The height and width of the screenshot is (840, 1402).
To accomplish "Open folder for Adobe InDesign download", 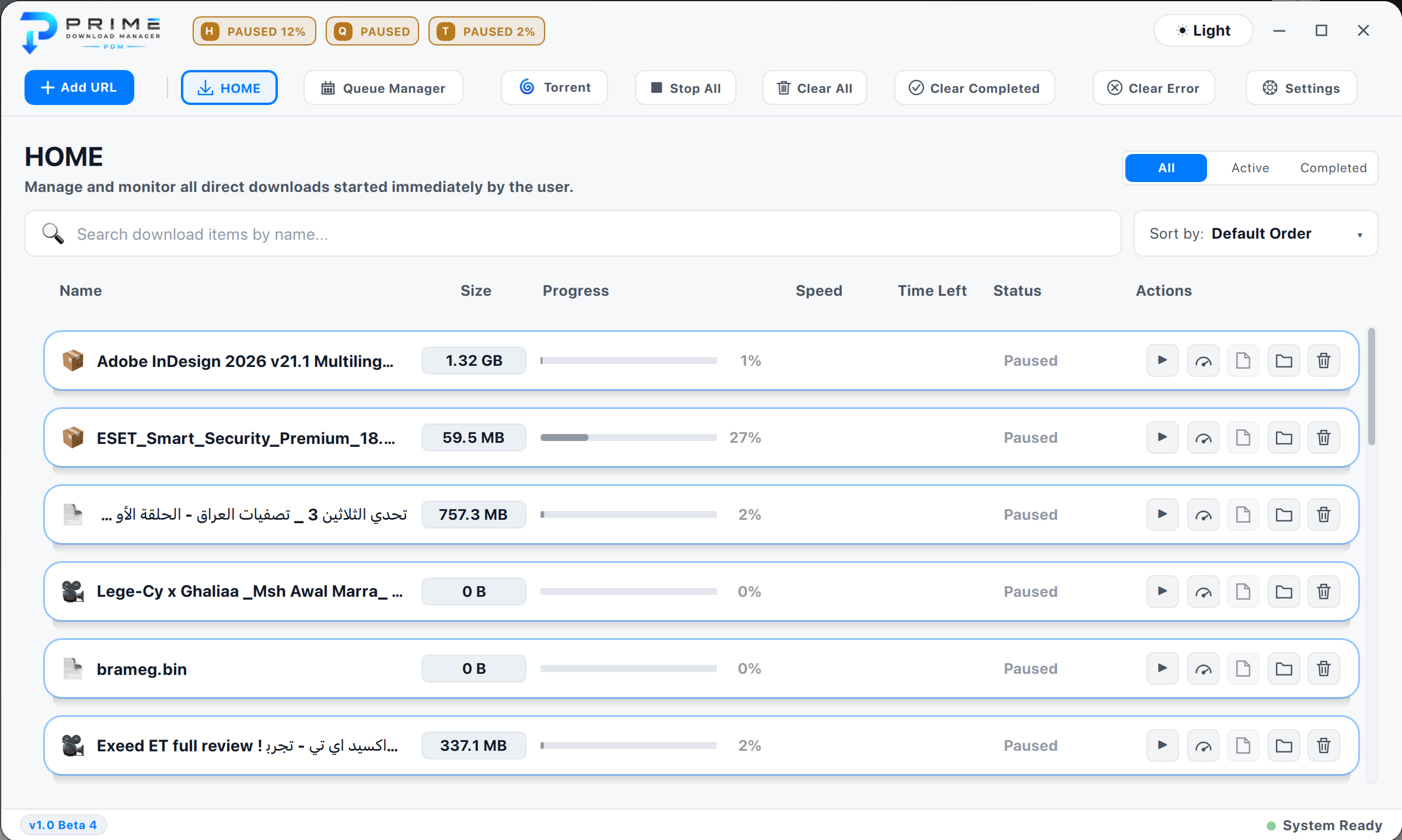I will (1284, 360).
